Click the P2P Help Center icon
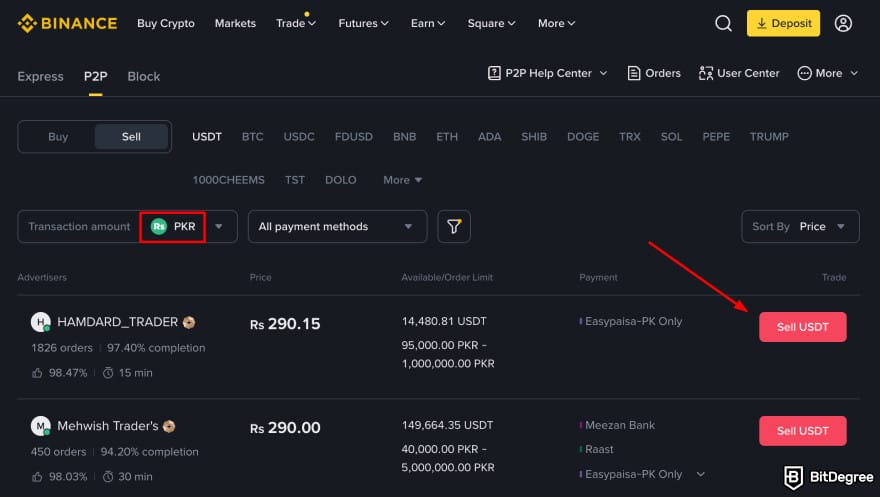880x497 pixels. [494, 73]
